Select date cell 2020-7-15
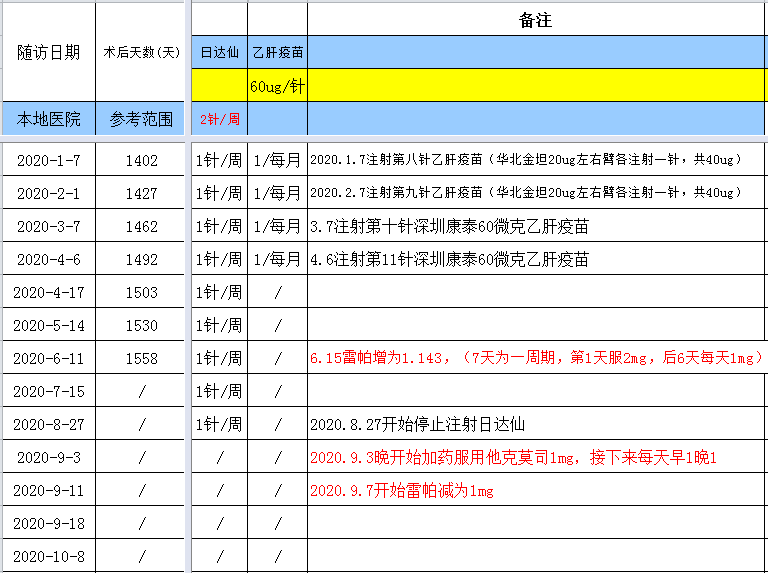Viewport: 768px width, 573px height. 48,391
